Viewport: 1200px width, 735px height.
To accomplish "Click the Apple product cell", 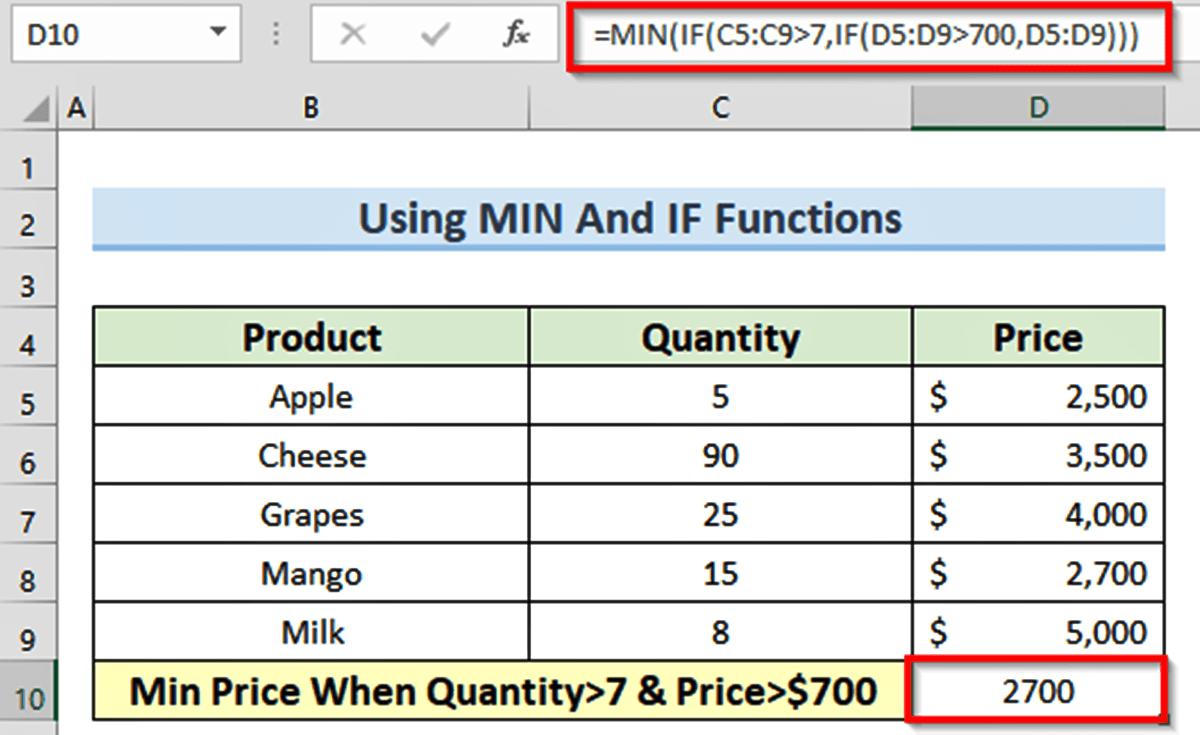I will tap(310, 396).
